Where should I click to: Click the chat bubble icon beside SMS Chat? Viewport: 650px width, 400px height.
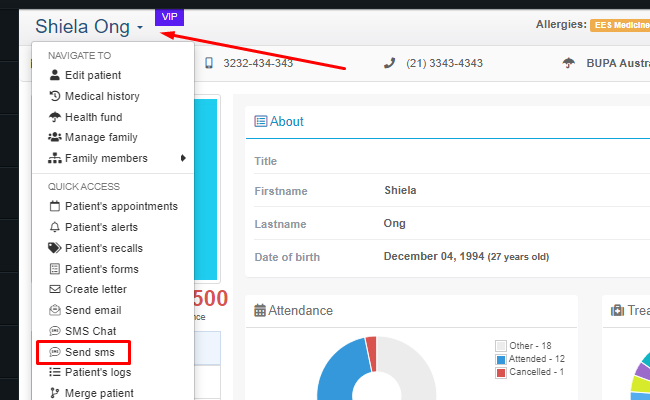tap(55, 331)
